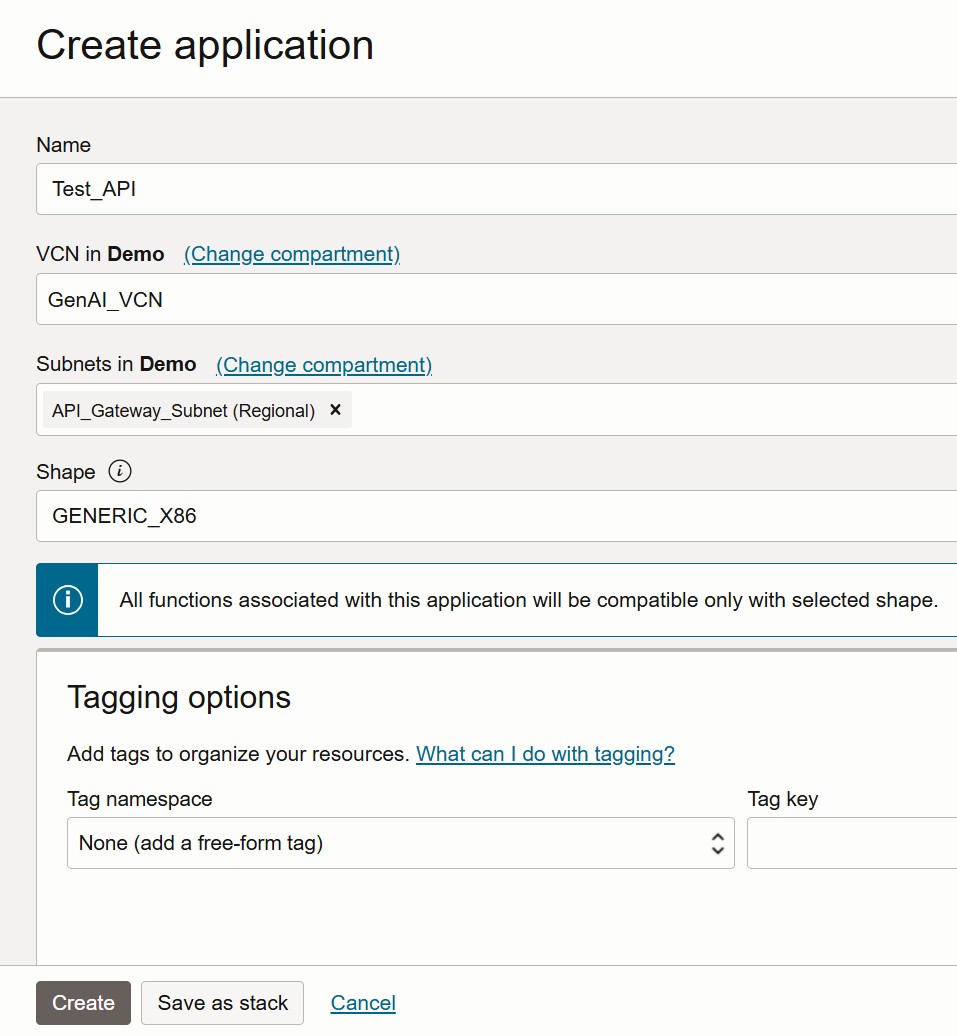Click the info icon beside Shape
The width and height of the screenshot is (957, 1036).
120,471
